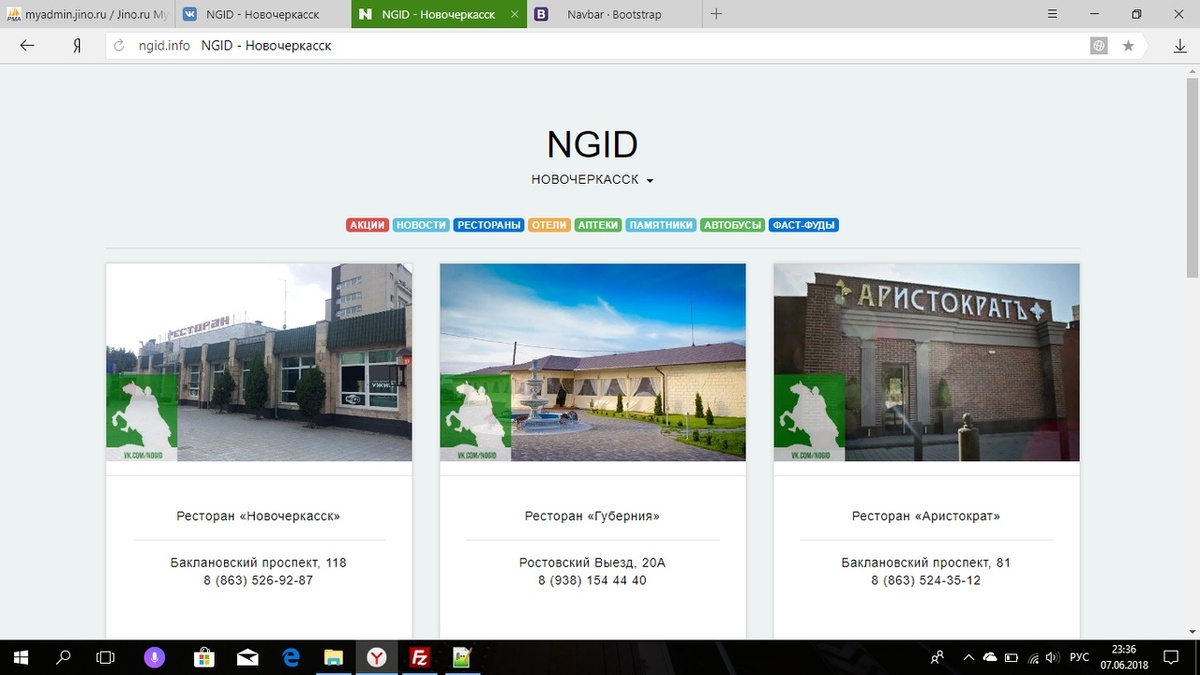Viewport: 1200px width, 675px height.
Task: Switch to Yandex Browser on the taskbar
Action: pyautogui.click(x=377, y=657)
